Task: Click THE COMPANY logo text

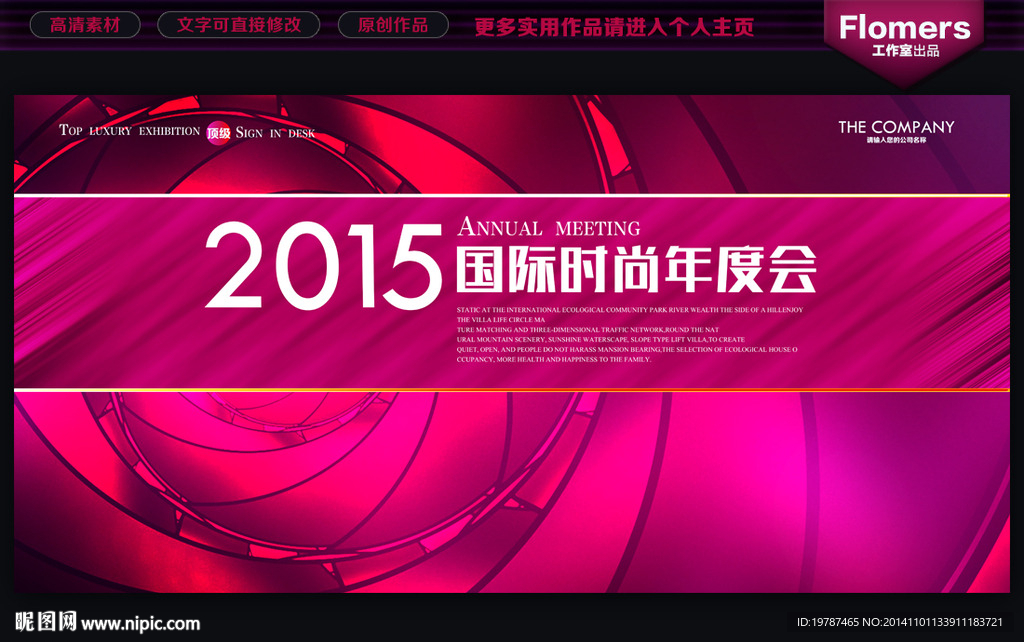Action: pyautogui.click(x=896, y=127)
